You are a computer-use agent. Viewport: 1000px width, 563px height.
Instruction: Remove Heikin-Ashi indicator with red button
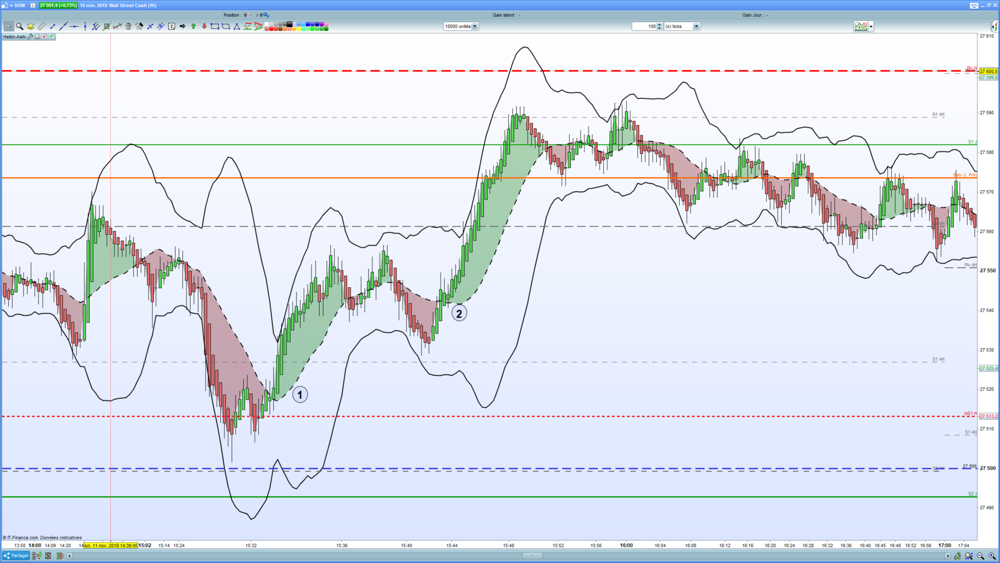(44, 37)
